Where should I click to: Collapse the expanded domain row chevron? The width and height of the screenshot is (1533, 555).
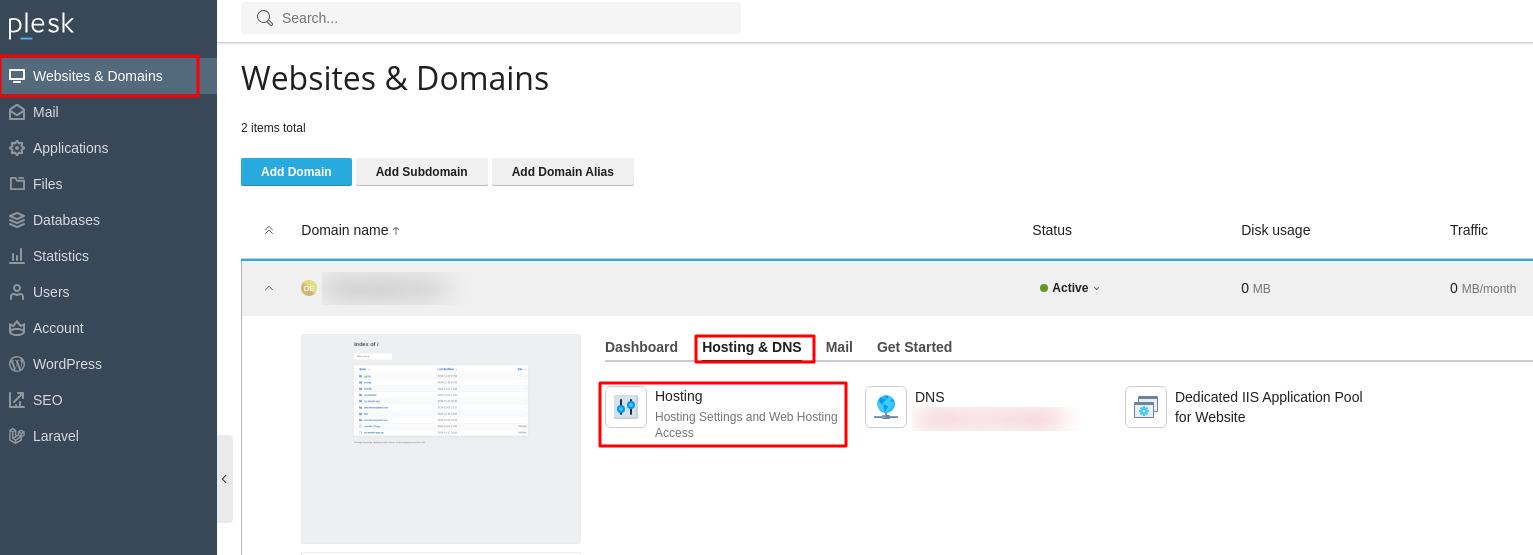[269, 288]
